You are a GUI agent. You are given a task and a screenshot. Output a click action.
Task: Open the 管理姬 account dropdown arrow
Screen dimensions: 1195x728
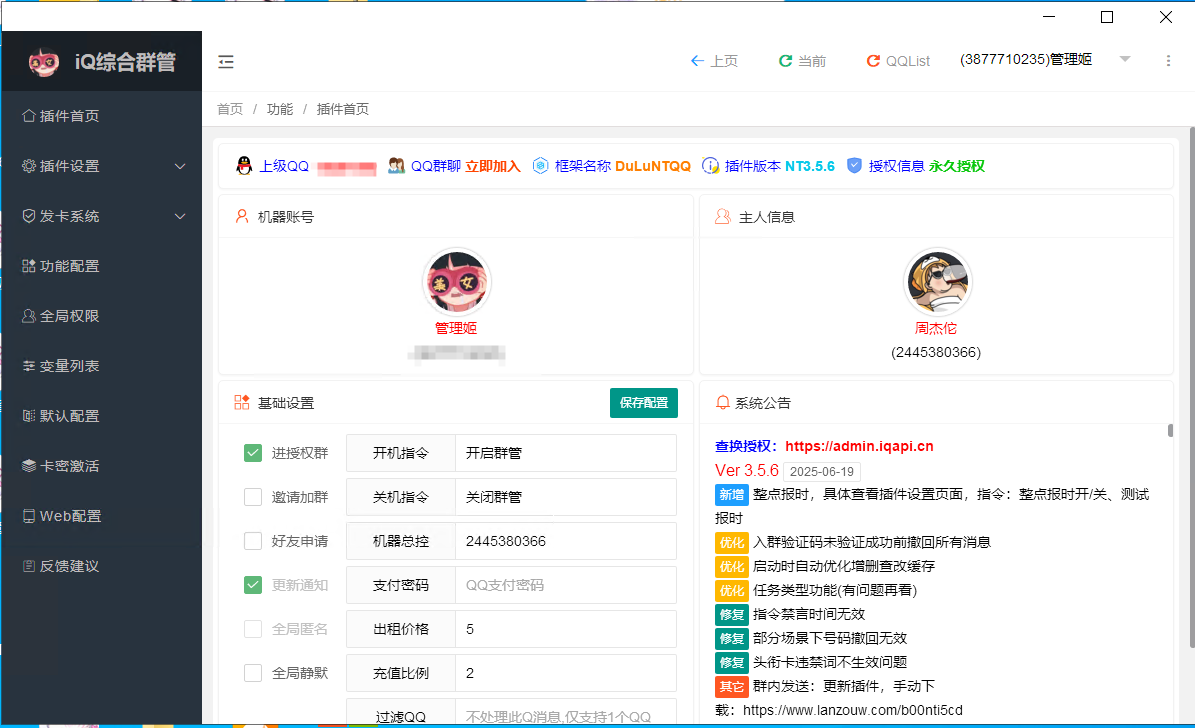click(x=1125, y=60)
